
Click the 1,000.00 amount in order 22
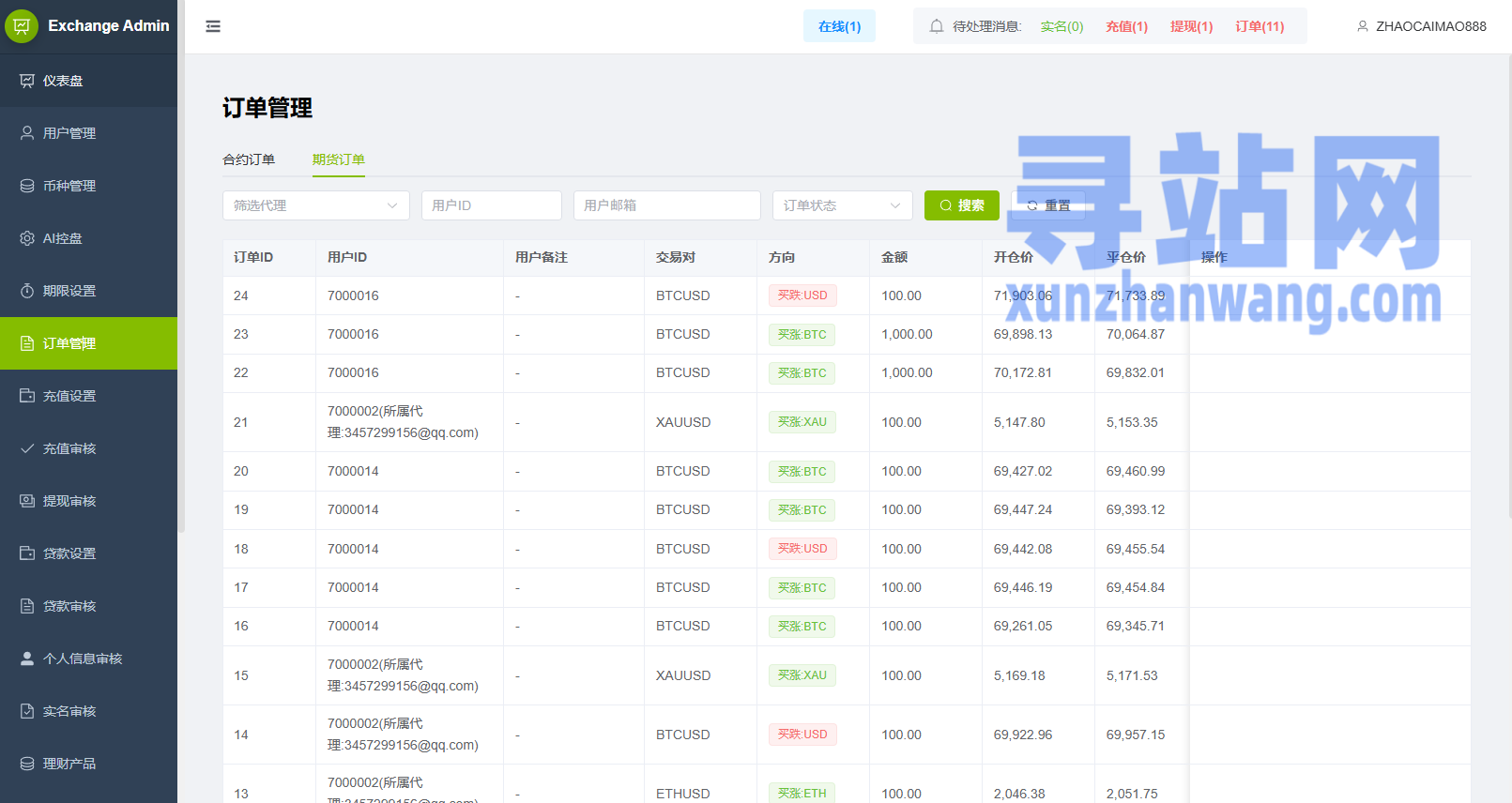click(x=907, y=372)
